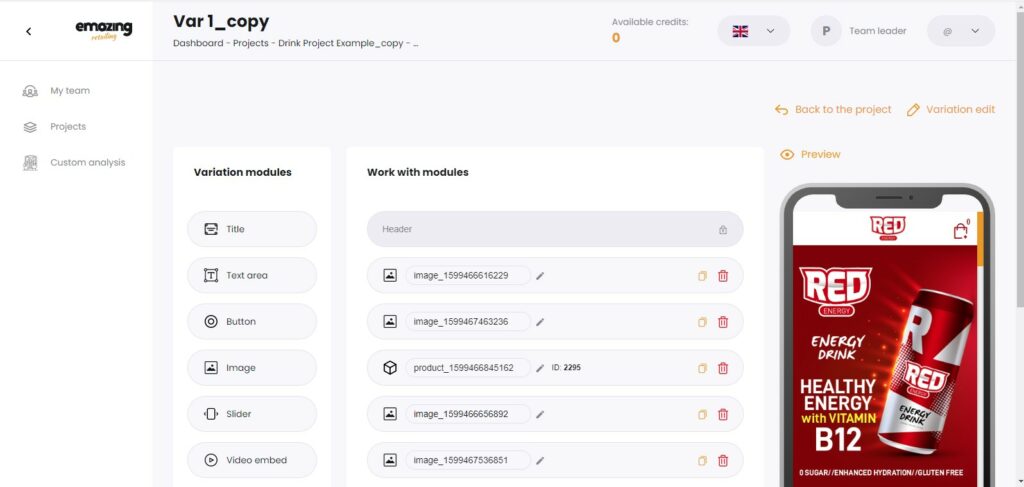The width and height of the screenshot is (1024, 487).
Task: Open My team in sidebar
Action: point(70,91)
